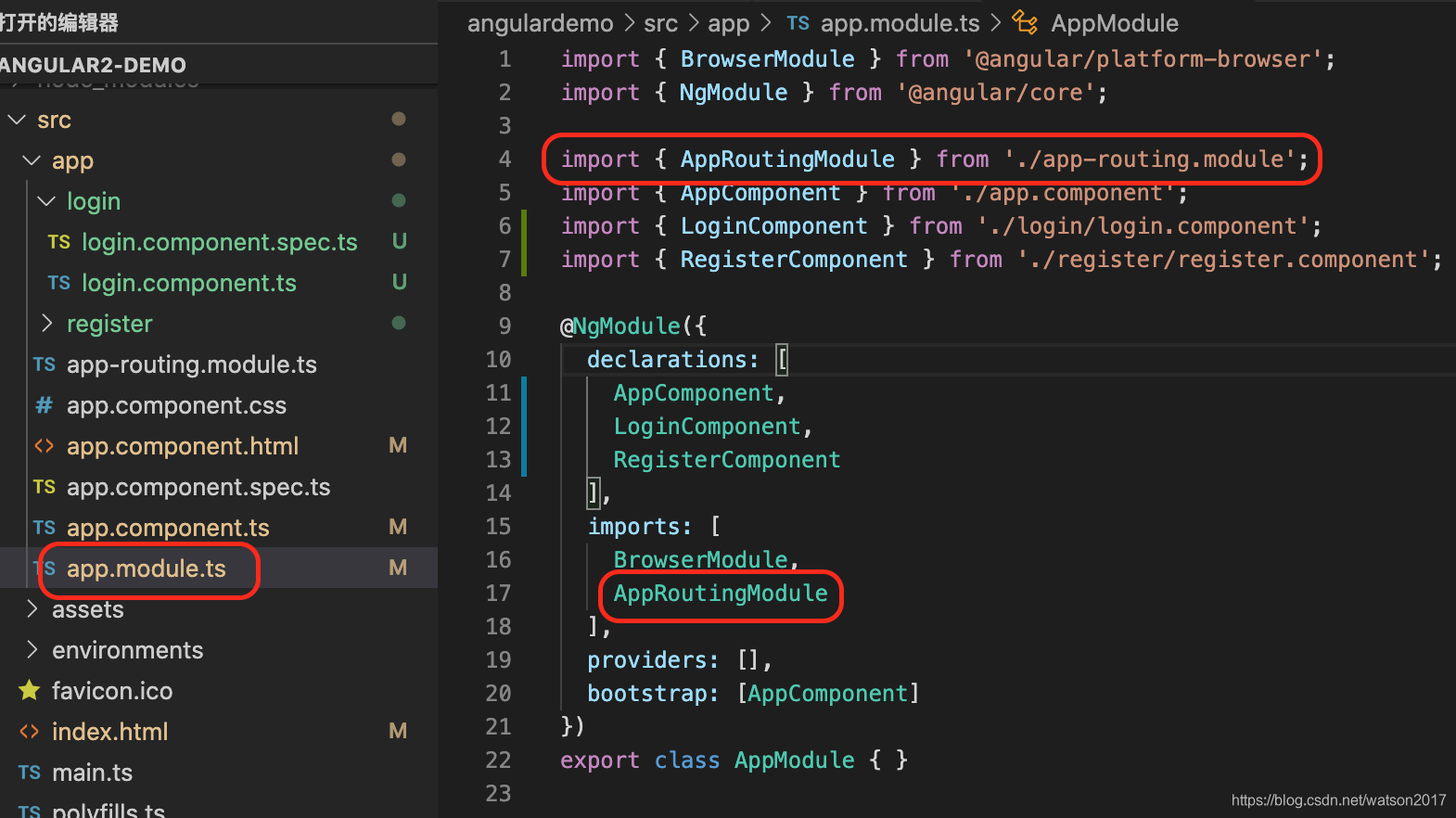Click AppRoutingModule in imports array
This screenshot has height=818, width=1456.
[x=721, y=594]
